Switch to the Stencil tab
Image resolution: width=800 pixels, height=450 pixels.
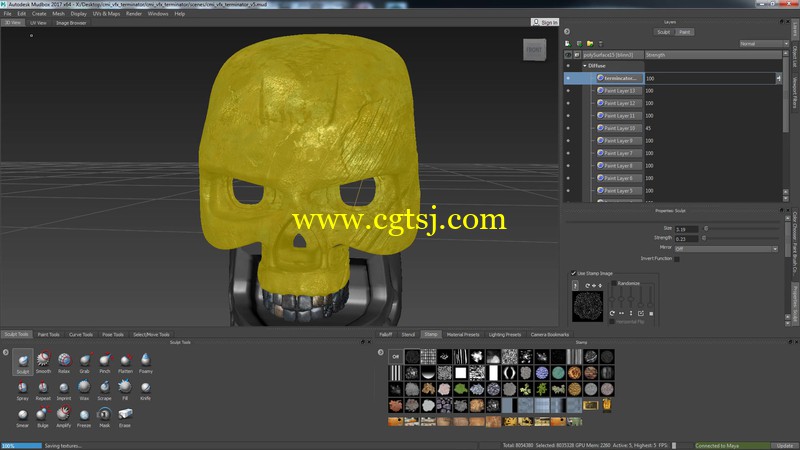click(x=408, y=335)
